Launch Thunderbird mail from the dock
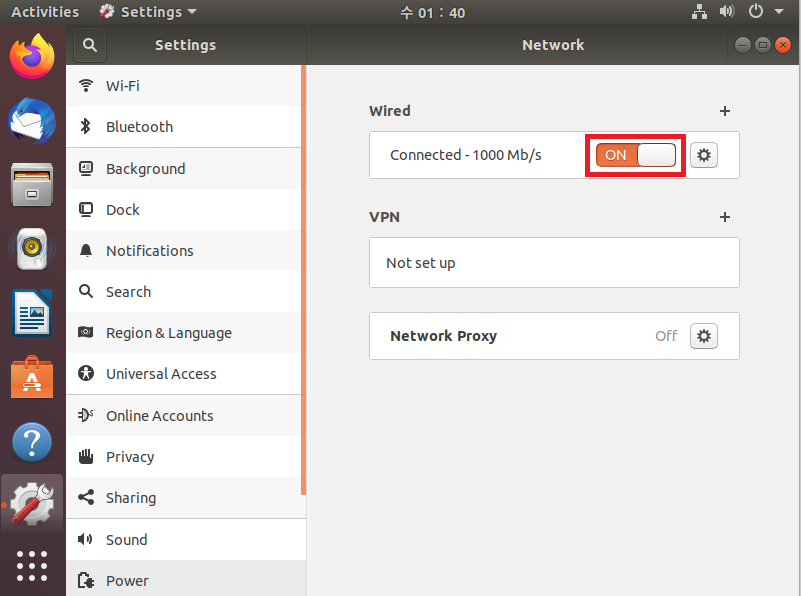Screen dimensions: 801x596 point(32,121)
